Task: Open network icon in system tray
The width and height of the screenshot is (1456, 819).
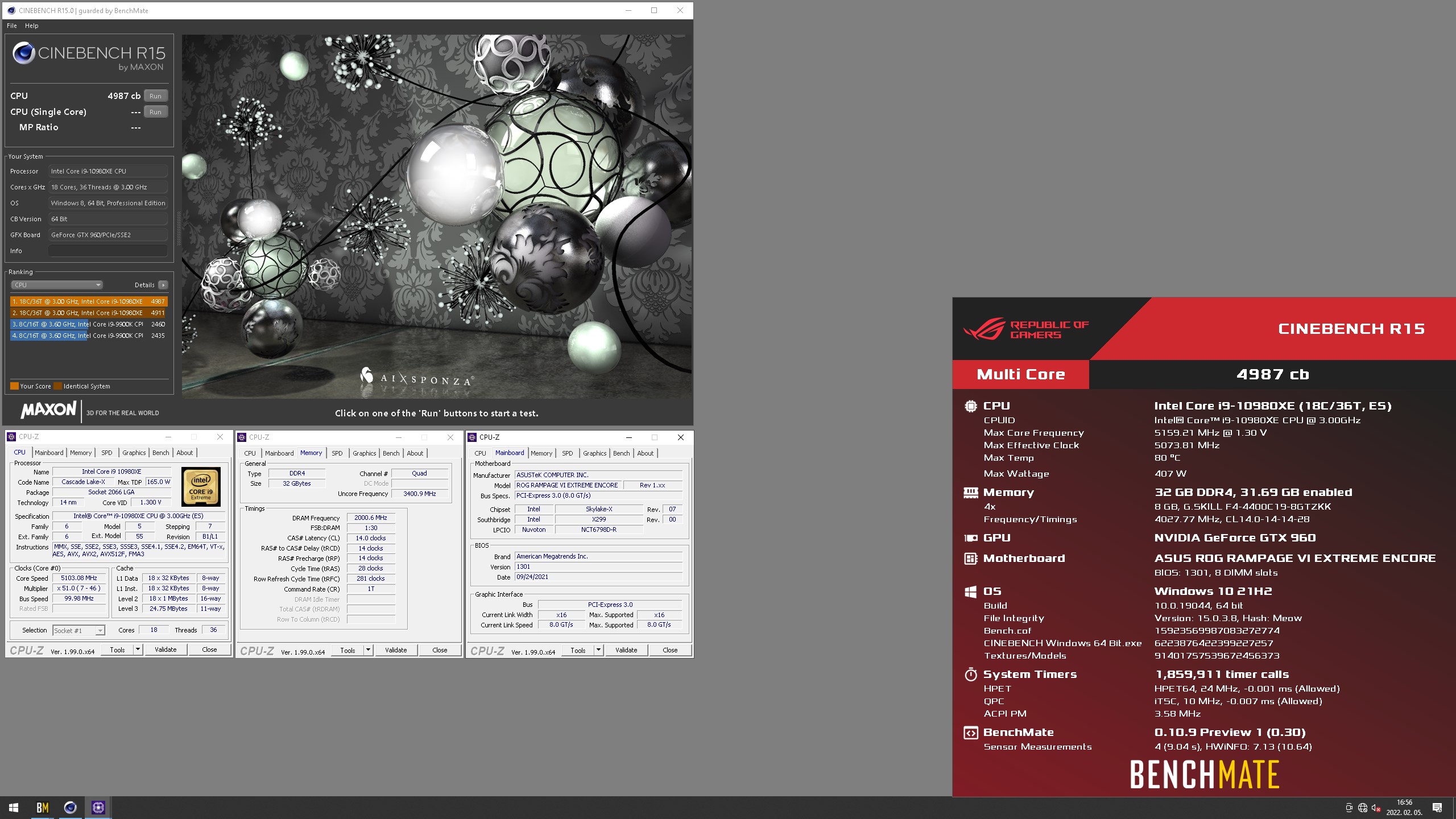Action: 1362,808
